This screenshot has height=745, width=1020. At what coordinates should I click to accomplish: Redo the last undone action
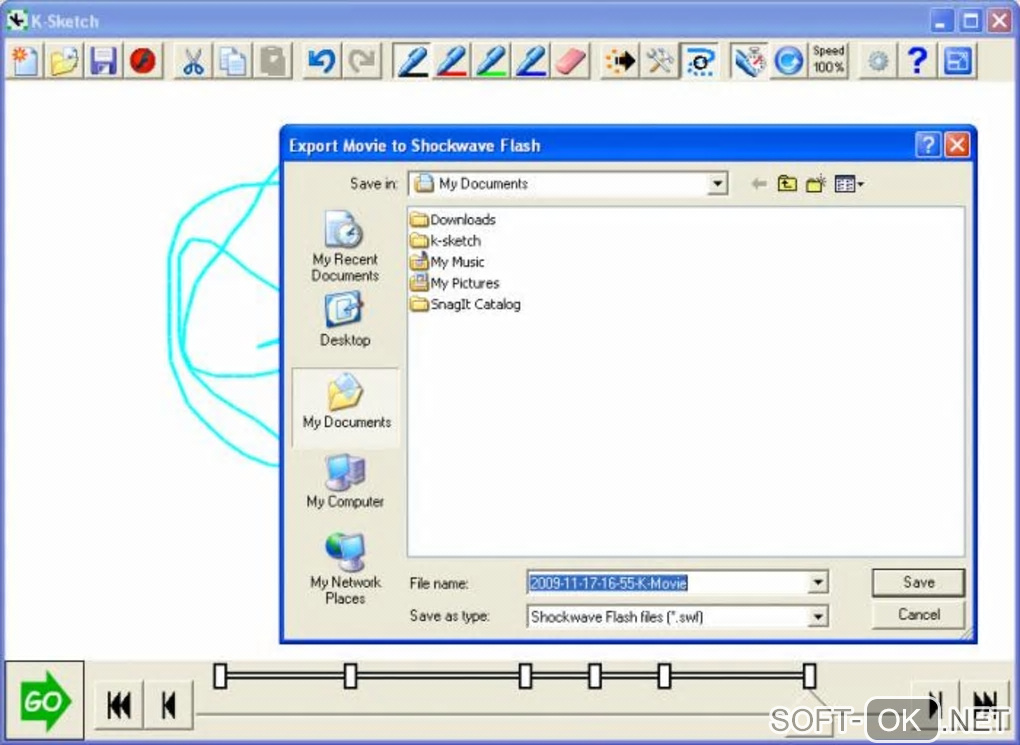tap(362, 62)
